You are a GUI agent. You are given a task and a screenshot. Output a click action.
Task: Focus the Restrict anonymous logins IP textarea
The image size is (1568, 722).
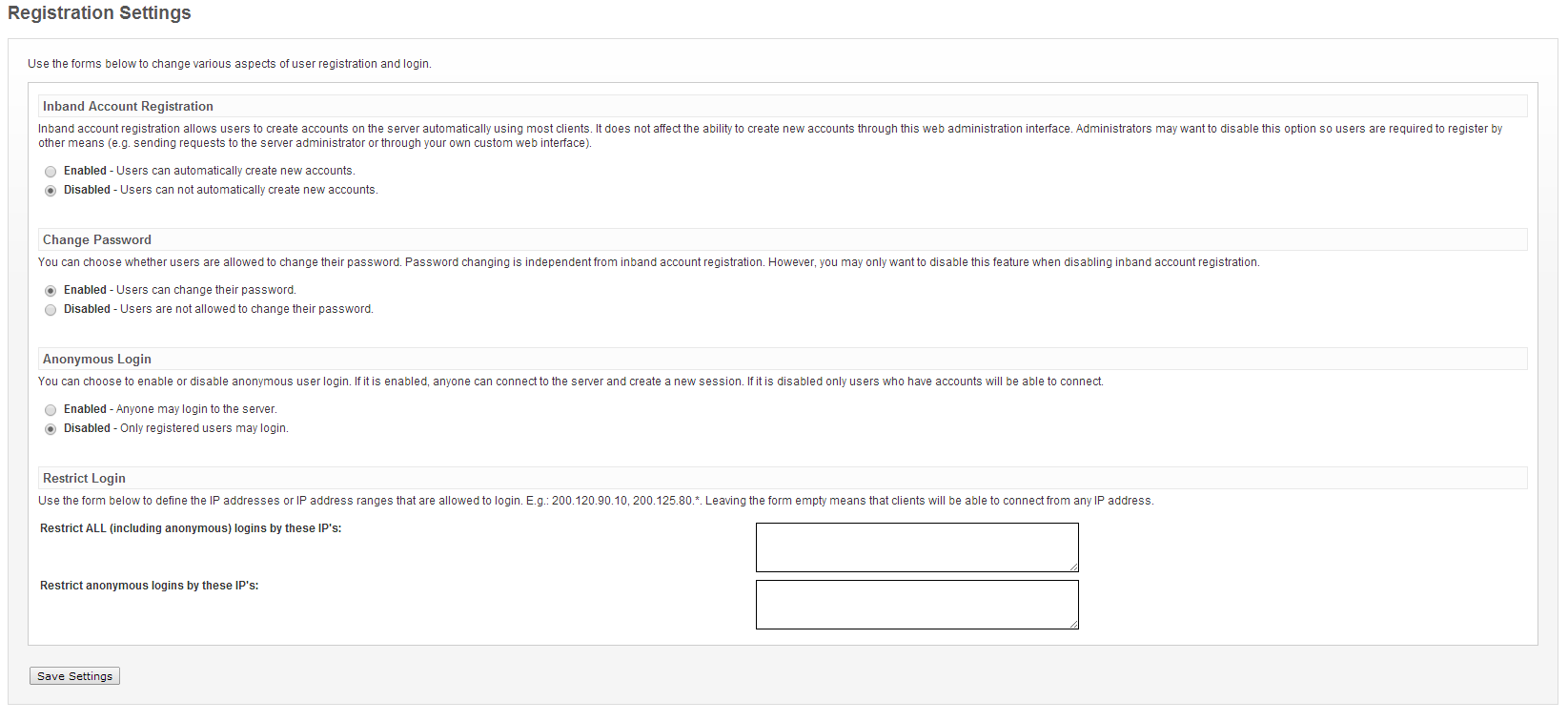[x=916, y=604]
